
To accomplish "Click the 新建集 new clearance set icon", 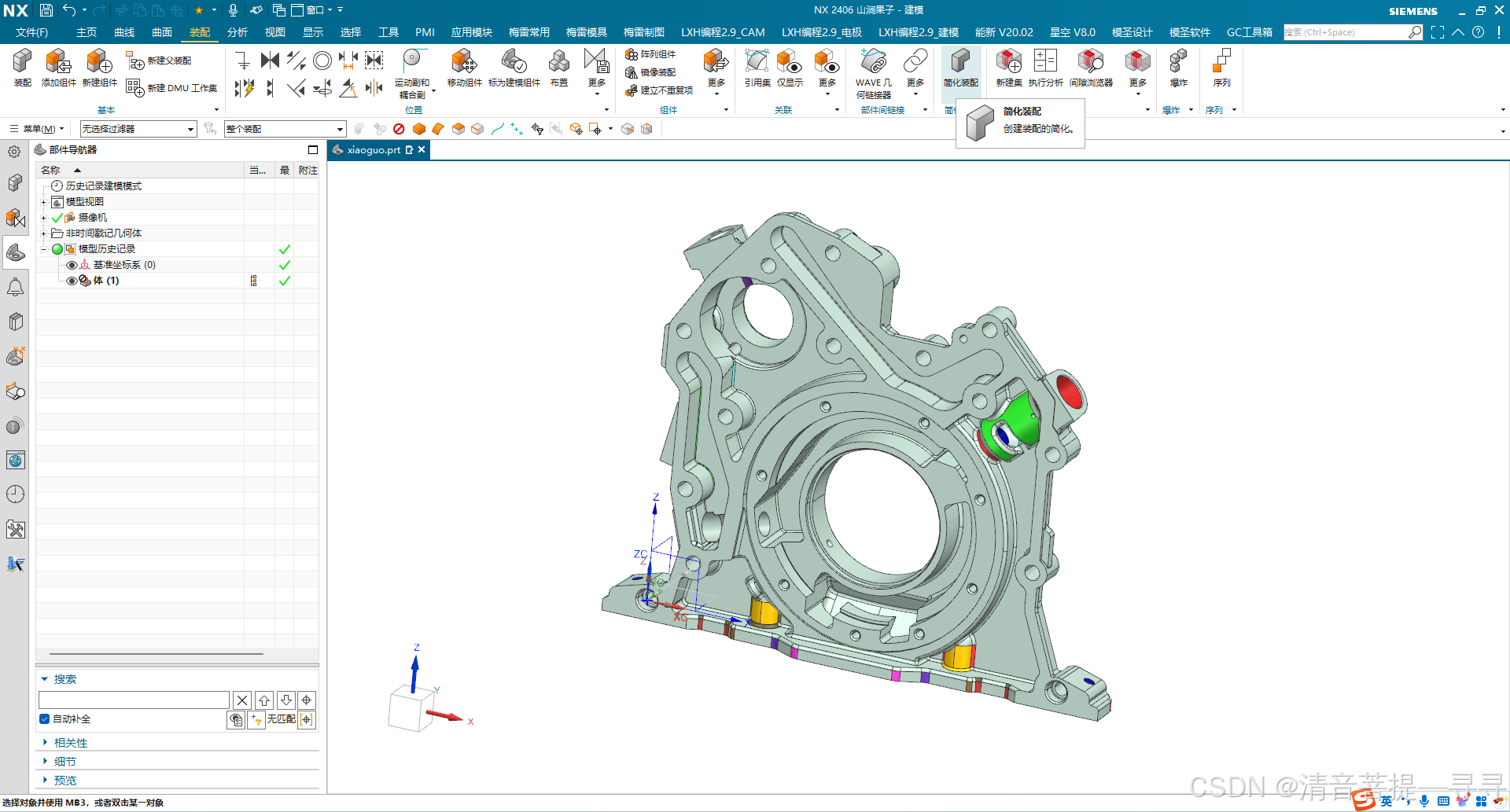I will (x=1009, y=67).
